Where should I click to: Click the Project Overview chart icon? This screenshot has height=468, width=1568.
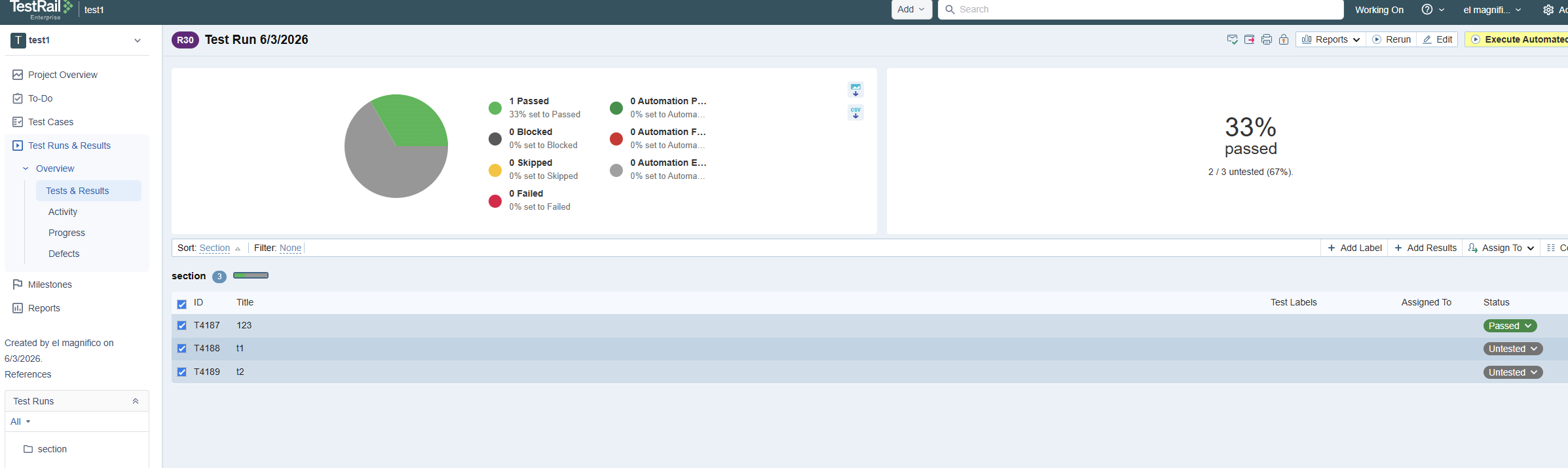tap(18, 75)
